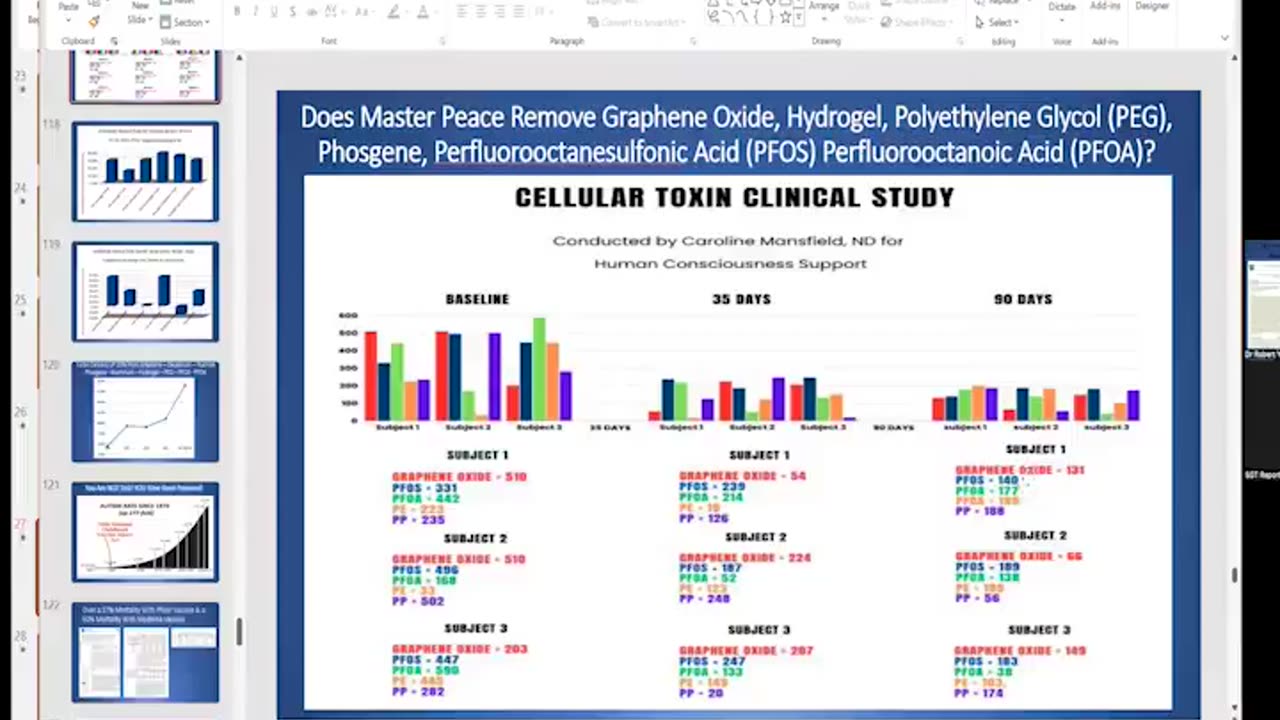
Task: Click the 'PP - 174' value
Action: pos(980,693)
